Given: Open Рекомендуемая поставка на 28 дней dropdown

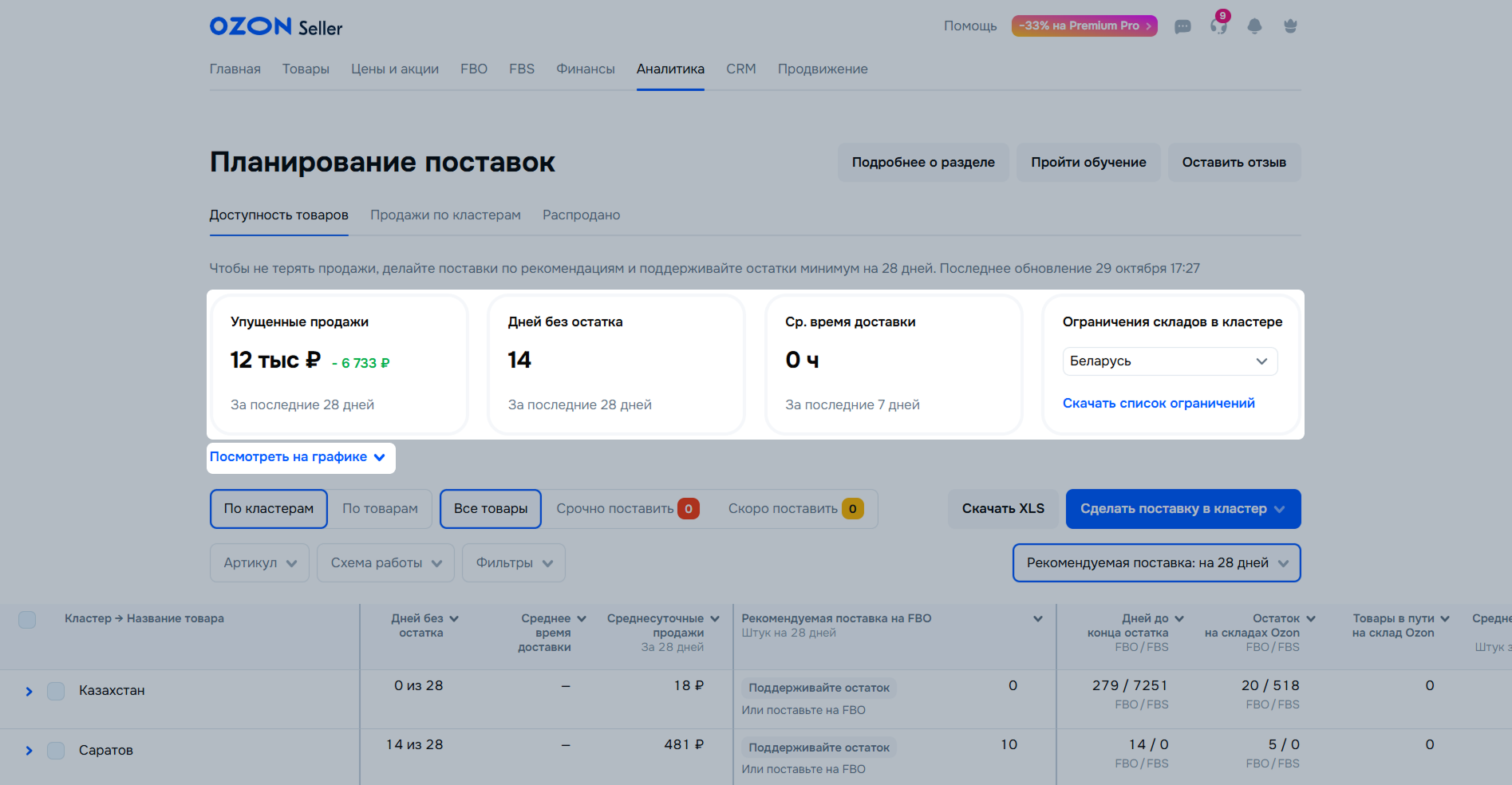Looking at the screenshot, I should (1156, 563).
